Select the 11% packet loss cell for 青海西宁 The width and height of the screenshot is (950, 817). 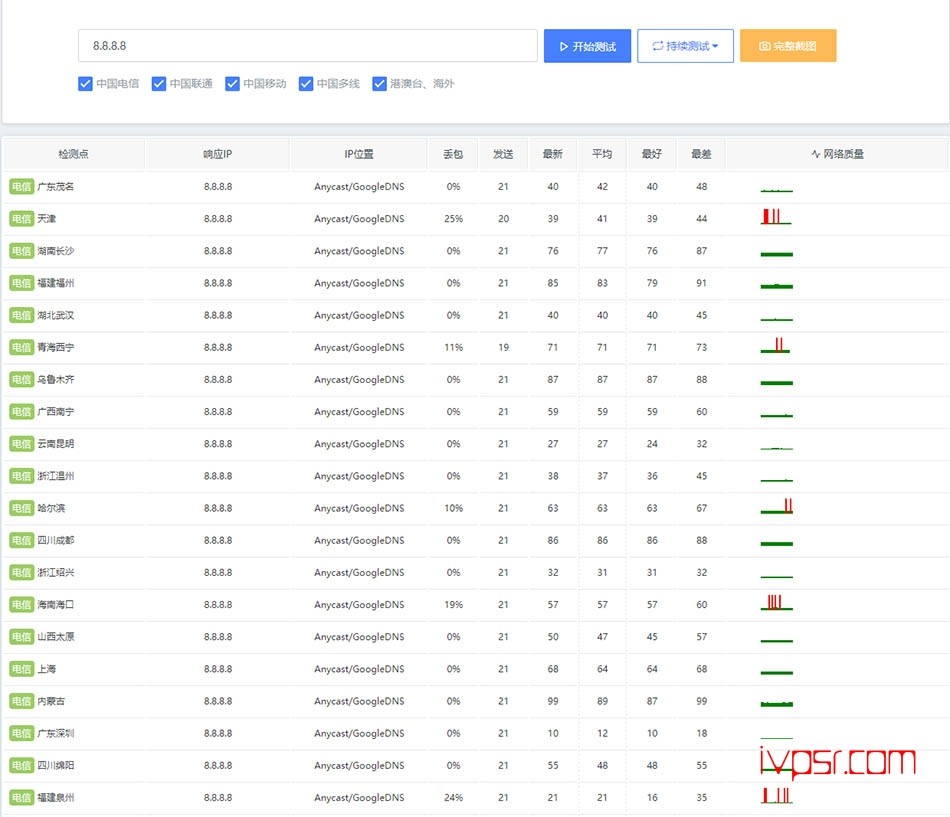(x=453, y=347)
